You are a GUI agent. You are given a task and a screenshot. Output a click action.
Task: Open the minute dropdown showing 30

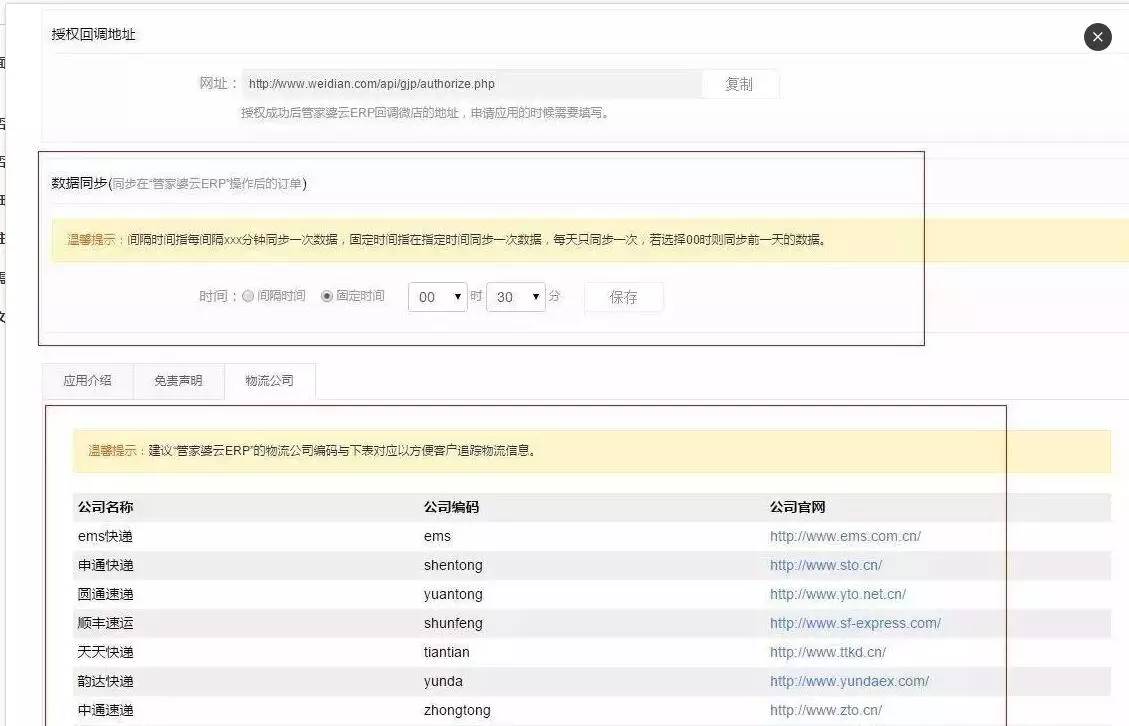pos(516,297)
